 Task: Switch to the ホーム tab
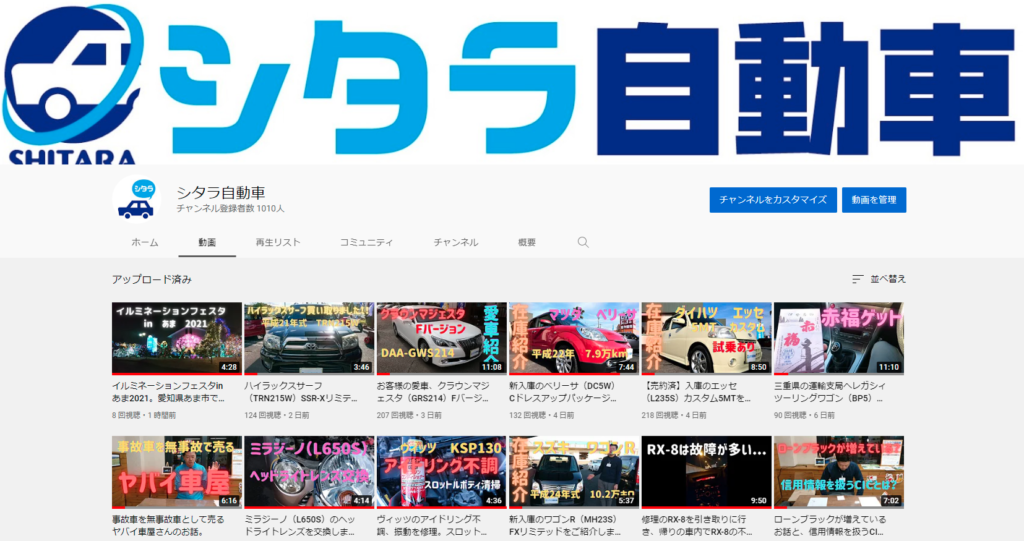[145, 242]
